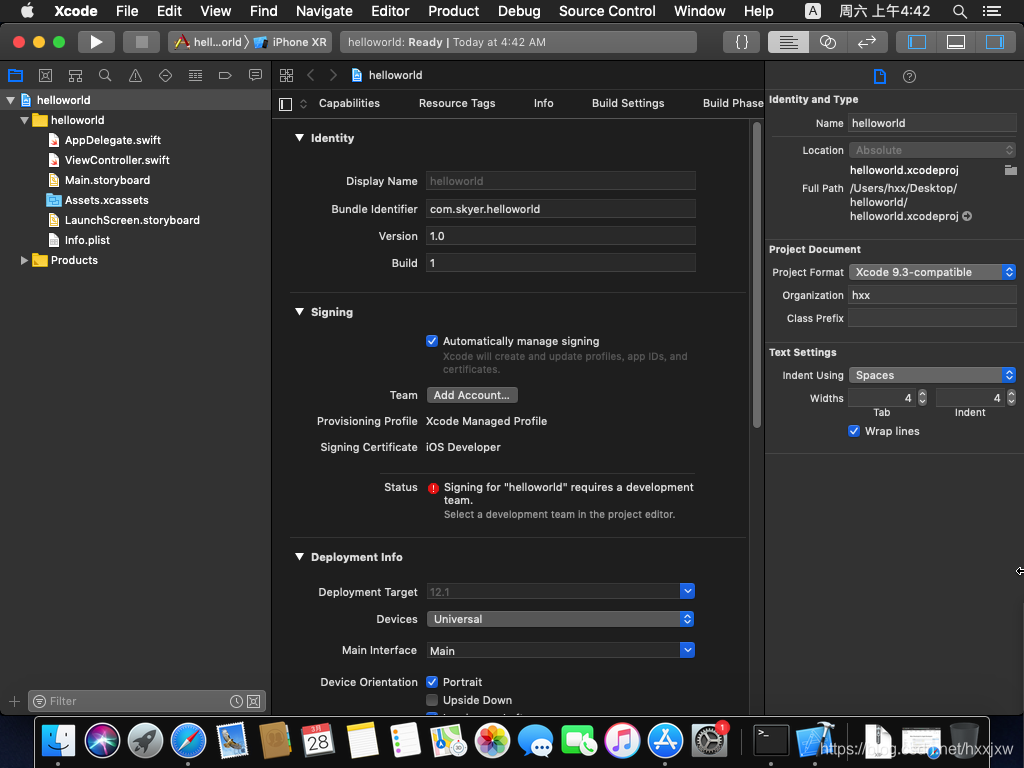This screenshot has width=1024, height=768.
Task: Toggle the Inspectors panel
Action: coord(995,42)
